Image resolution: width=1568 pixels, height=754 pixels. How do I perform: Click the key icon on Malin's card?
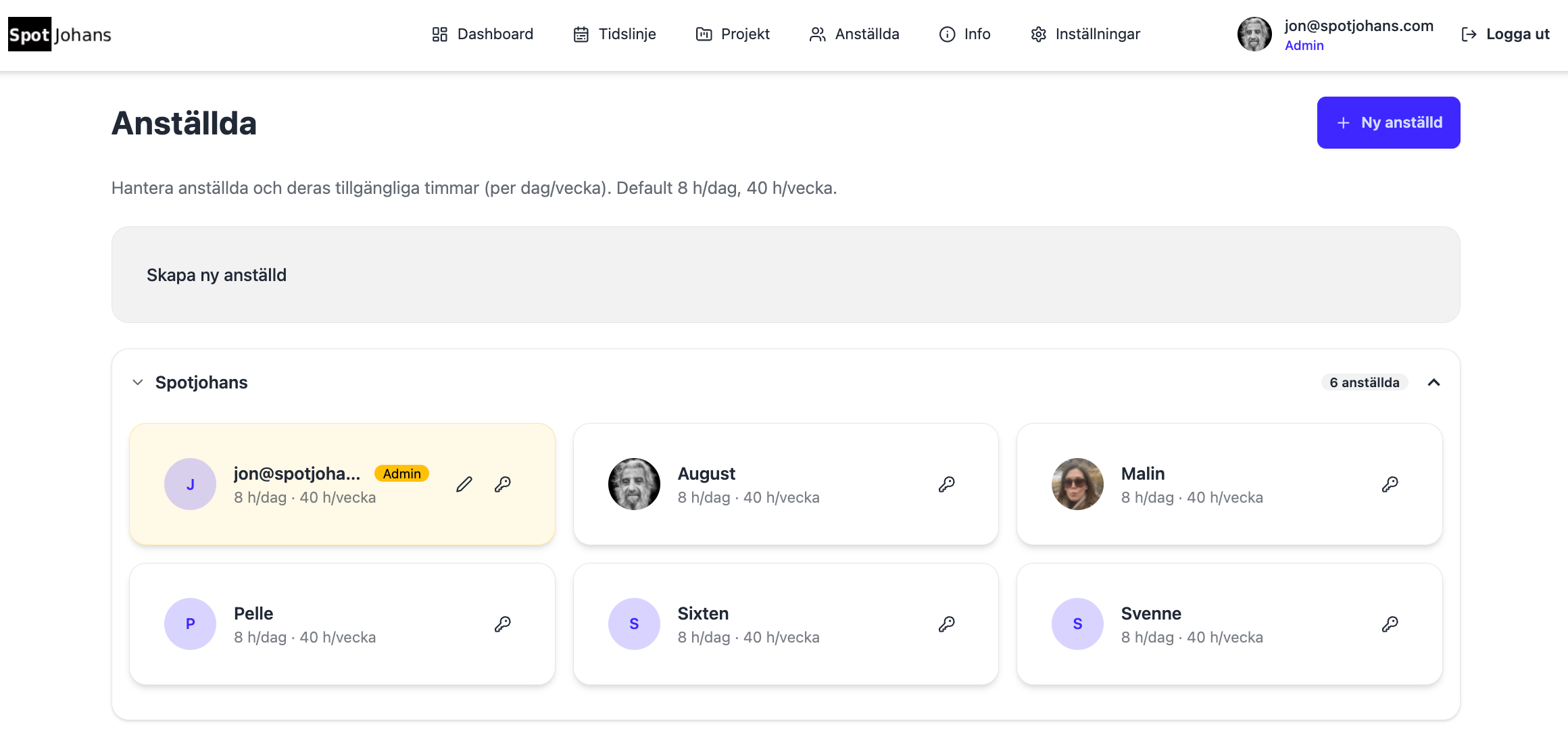click(x=1390, y=484)
